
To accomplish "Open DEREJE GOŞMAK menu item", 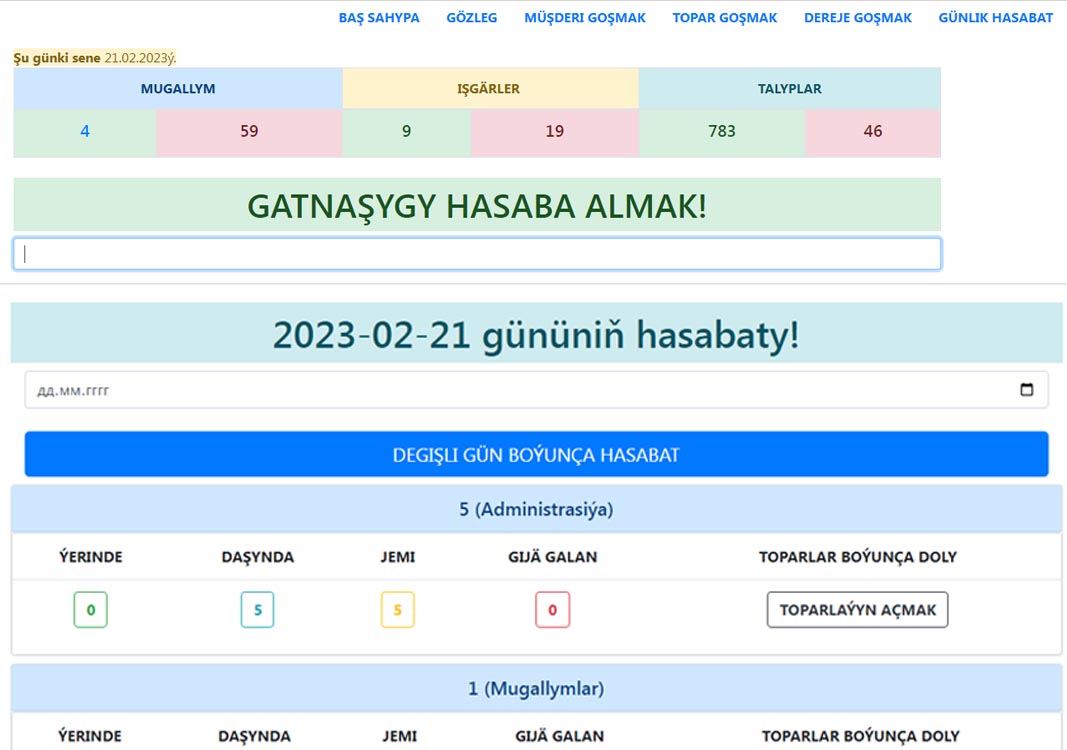I will (857, 18).
